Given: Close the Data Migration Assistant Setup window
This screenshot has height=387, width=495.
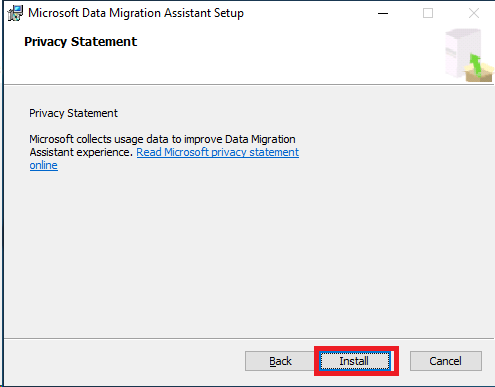Looking at the screenshot, I should point(474,13).
